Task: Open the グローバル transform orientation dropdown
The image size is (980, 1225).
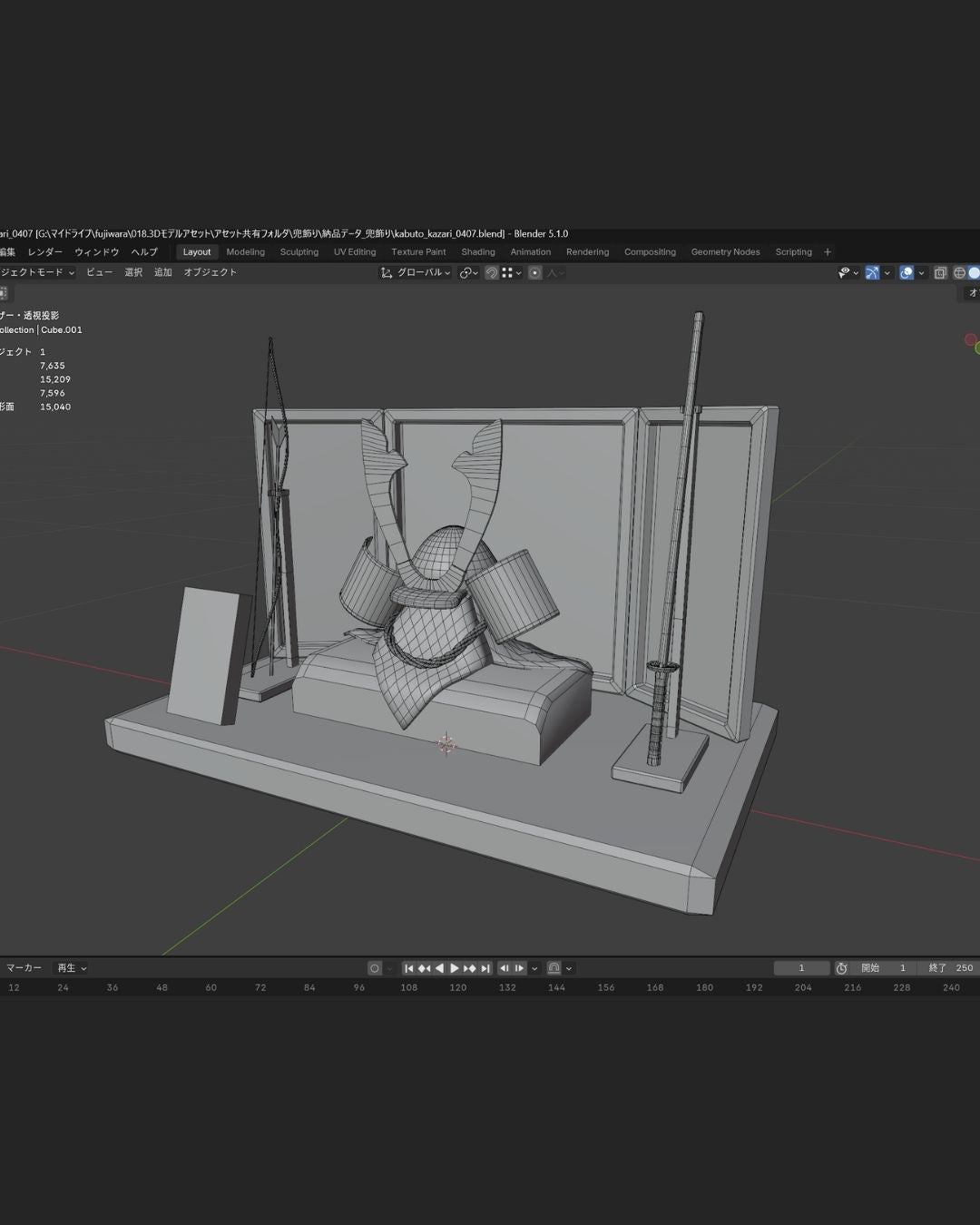Action: 416,272
